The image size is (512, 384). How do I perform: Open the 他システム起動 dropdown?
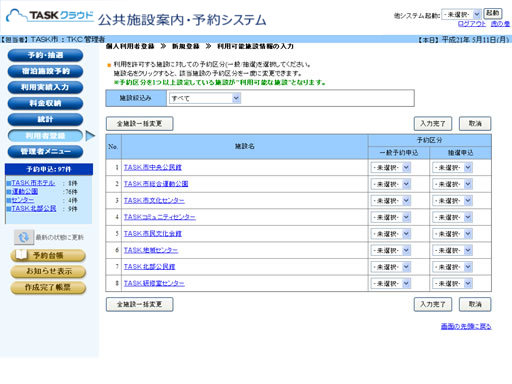pyautogui.click(x=461, y=14)
